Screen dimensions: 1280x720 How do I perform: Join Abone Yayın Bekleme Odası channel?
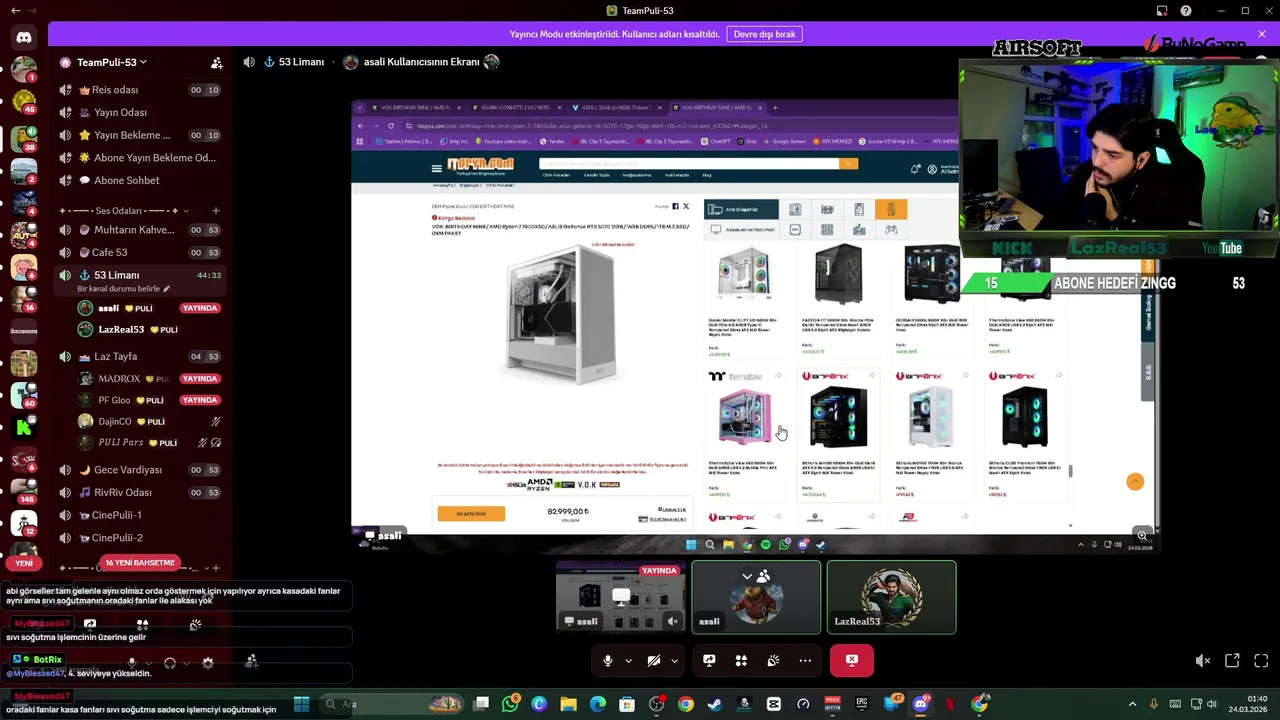(x=140, y=158)
